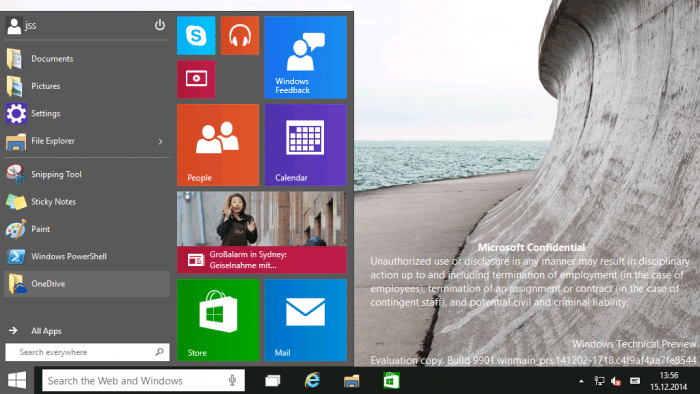The image size is (700, 394).
Task: Click the magnifier icon in Search everywhere
Action: [159, 352]
